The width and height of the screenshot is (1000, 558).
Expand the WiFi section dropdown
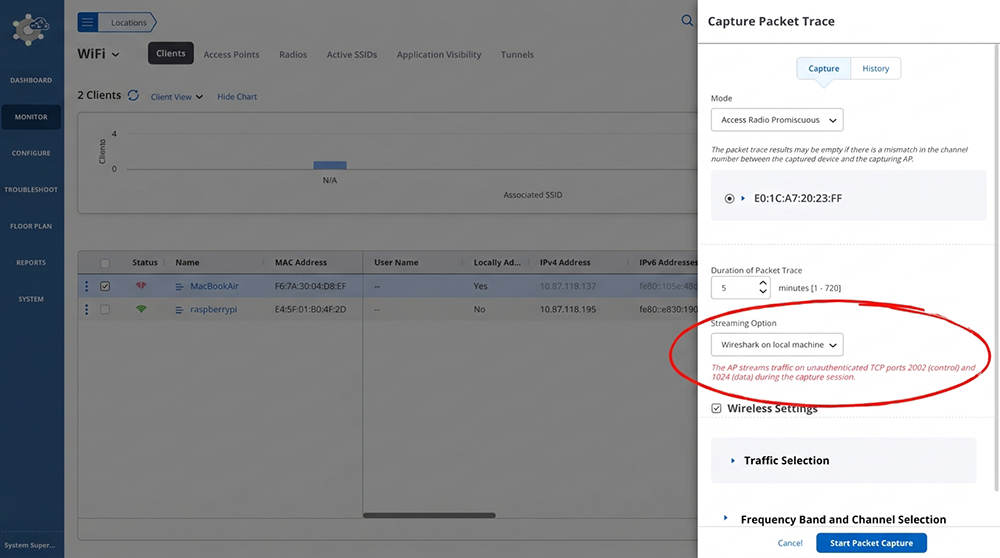(98, 54)
